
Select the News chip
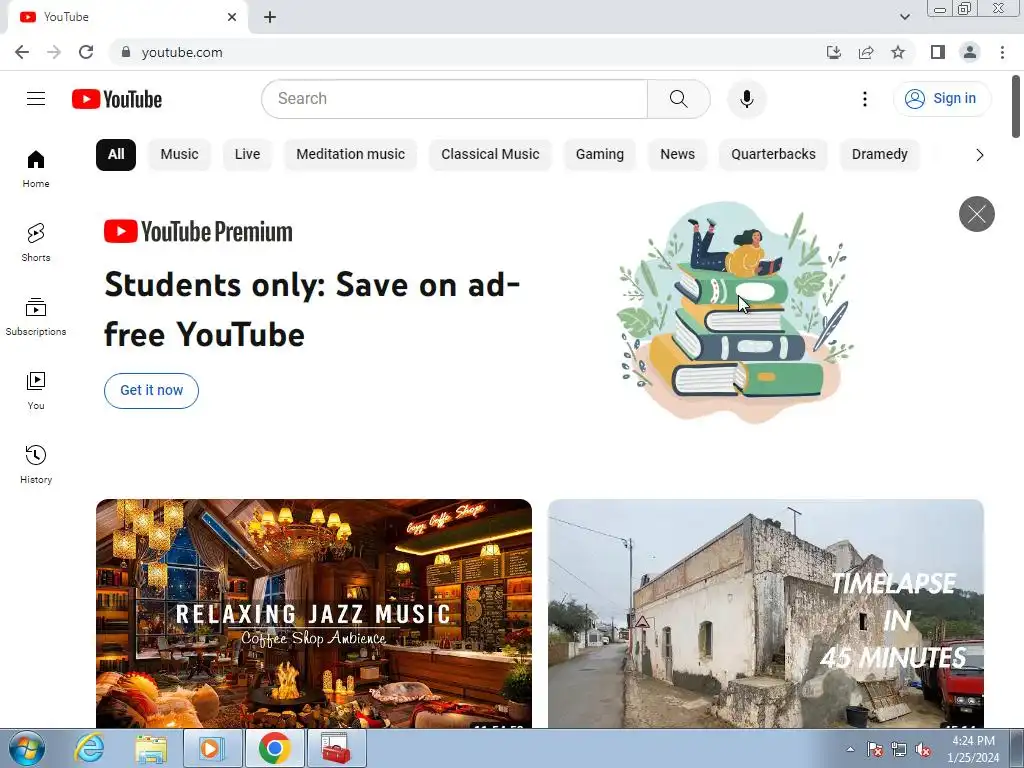point(677,155)
